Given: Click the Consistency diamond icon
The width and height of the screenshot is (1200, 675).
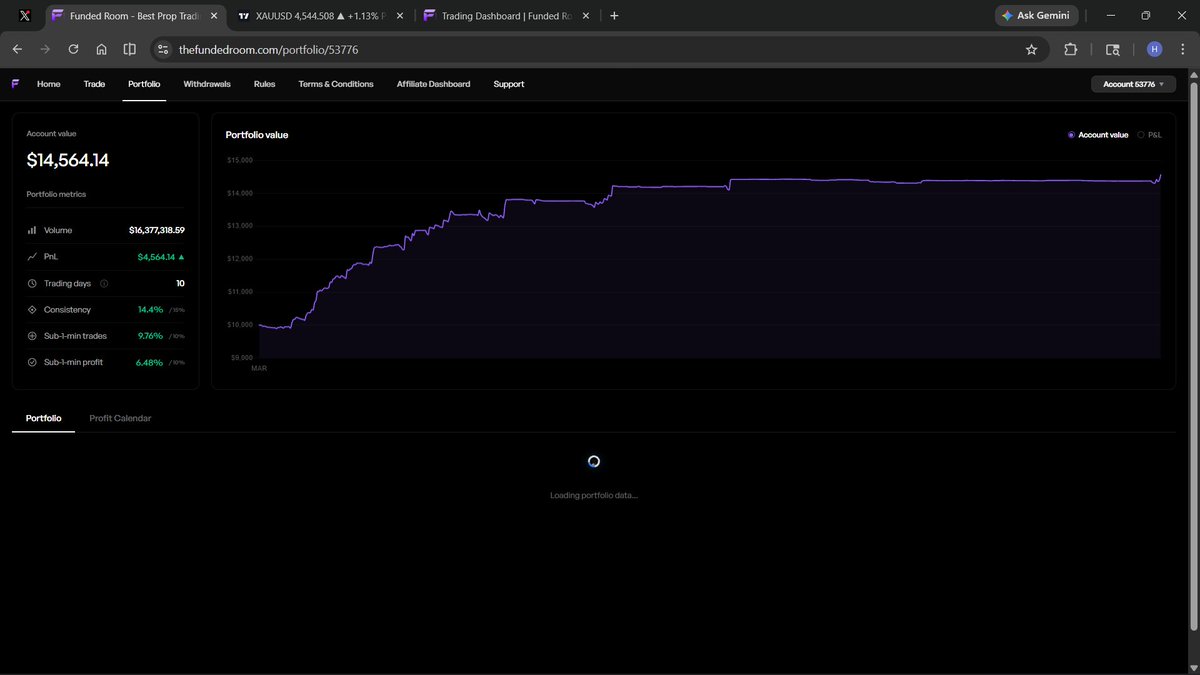Looking at the screenshot, I should point(32,309).
